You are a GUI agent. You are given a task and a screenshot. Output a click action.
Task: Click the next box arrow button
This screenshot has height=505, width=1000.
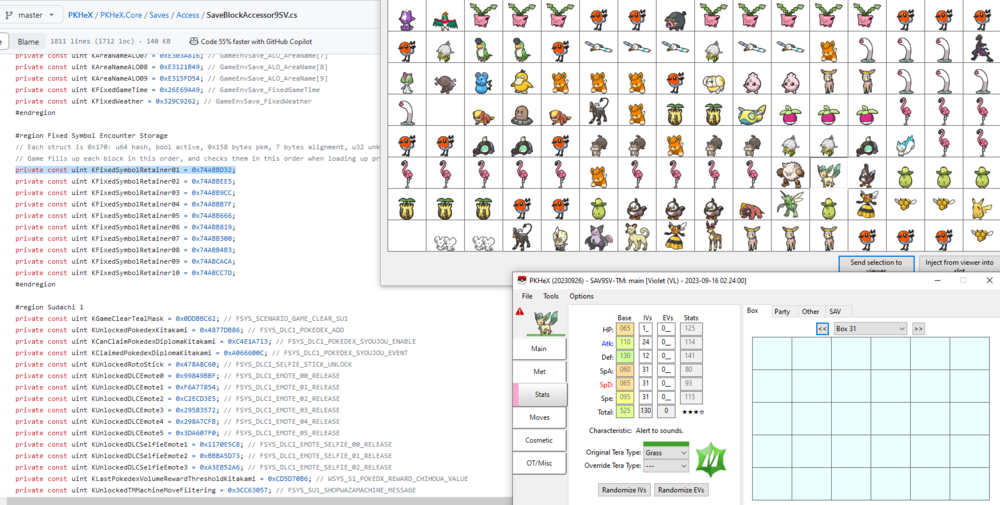(918, 328)
